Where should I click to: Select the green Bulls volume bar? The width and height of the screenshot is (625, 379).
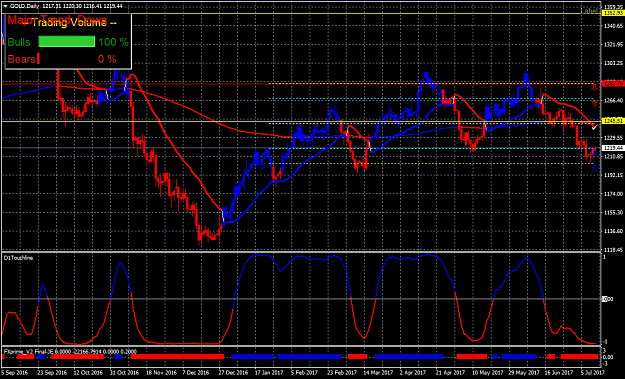[x=67, y=42]
